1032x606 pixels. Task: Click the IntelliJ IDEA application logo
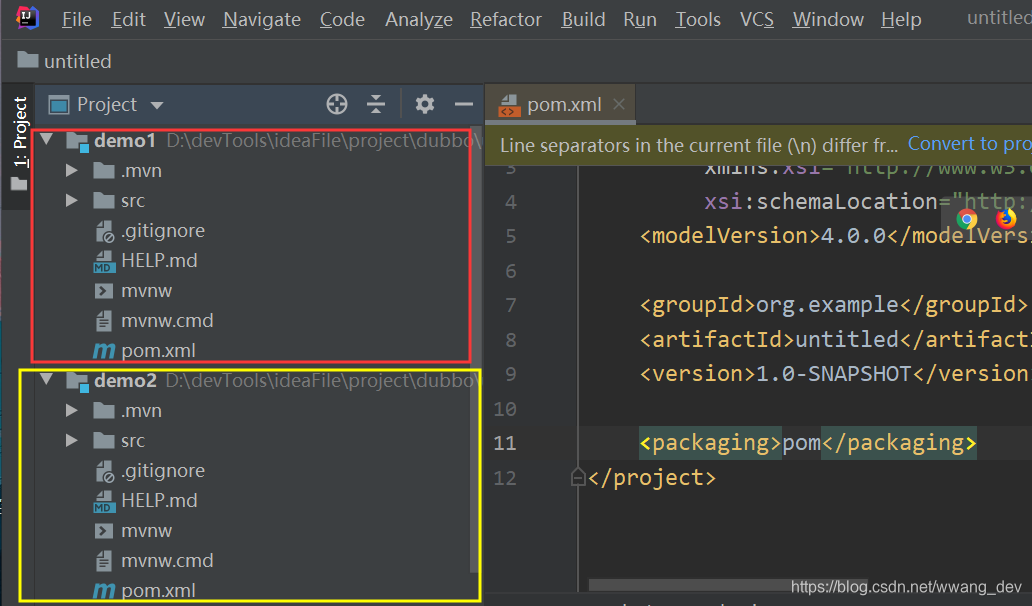coord(27,18)
